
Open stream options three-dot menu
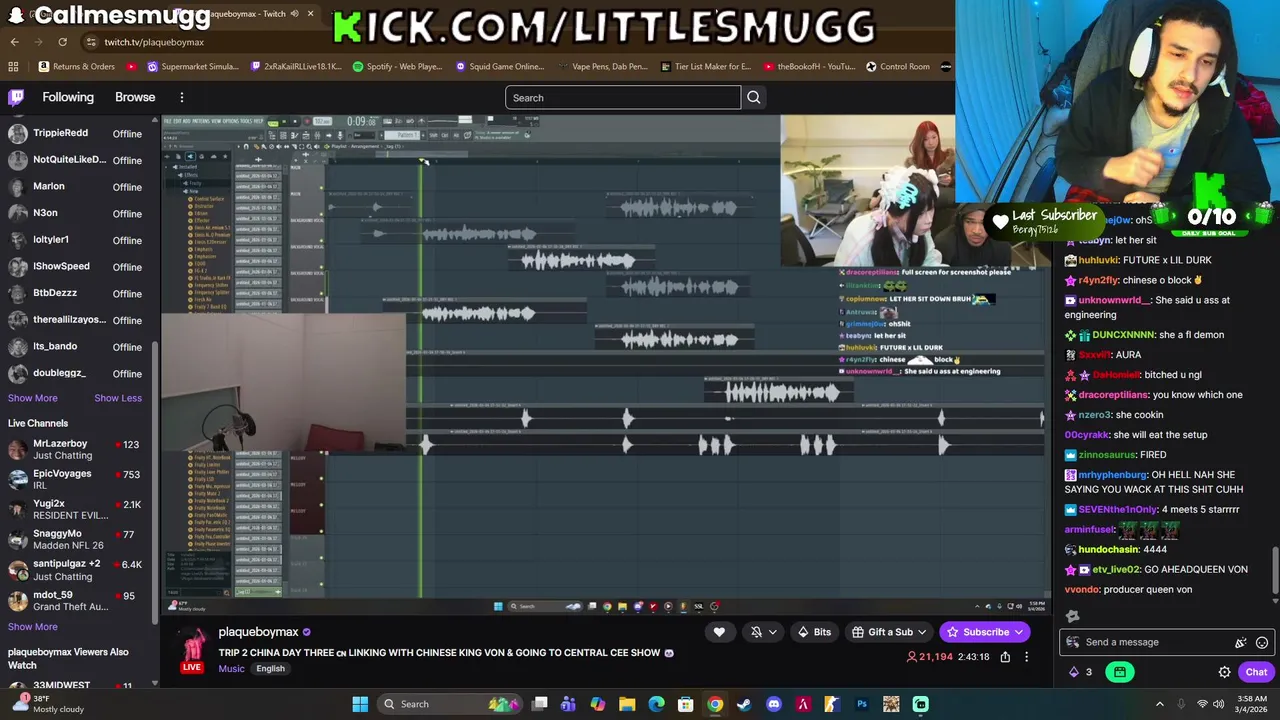pyautogui.click(x=1027, y=657)
